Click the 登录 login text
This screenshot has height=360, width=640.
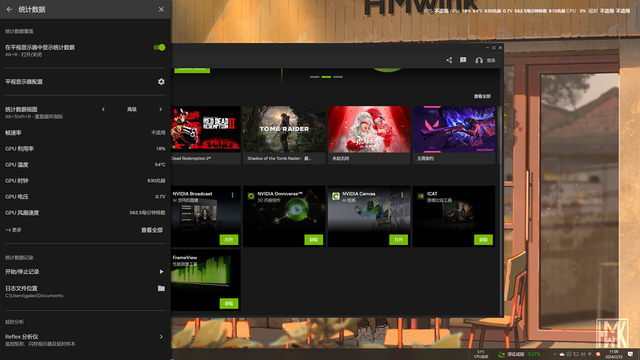[x=491, y=60]
